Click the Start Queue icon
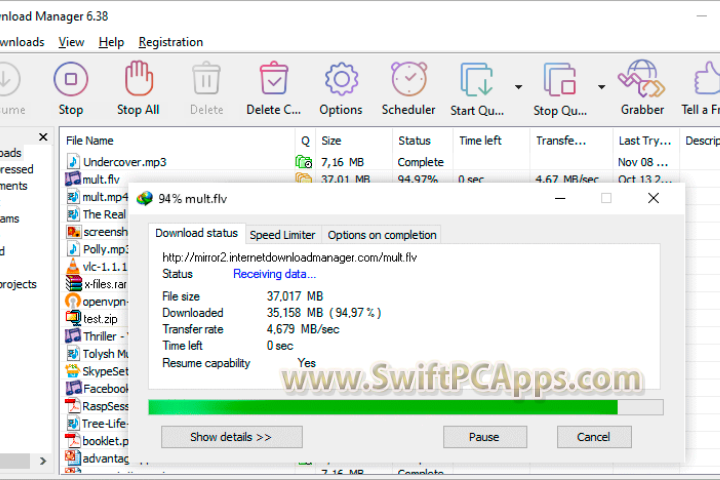The image size is (720, 480). pos(477,79)
